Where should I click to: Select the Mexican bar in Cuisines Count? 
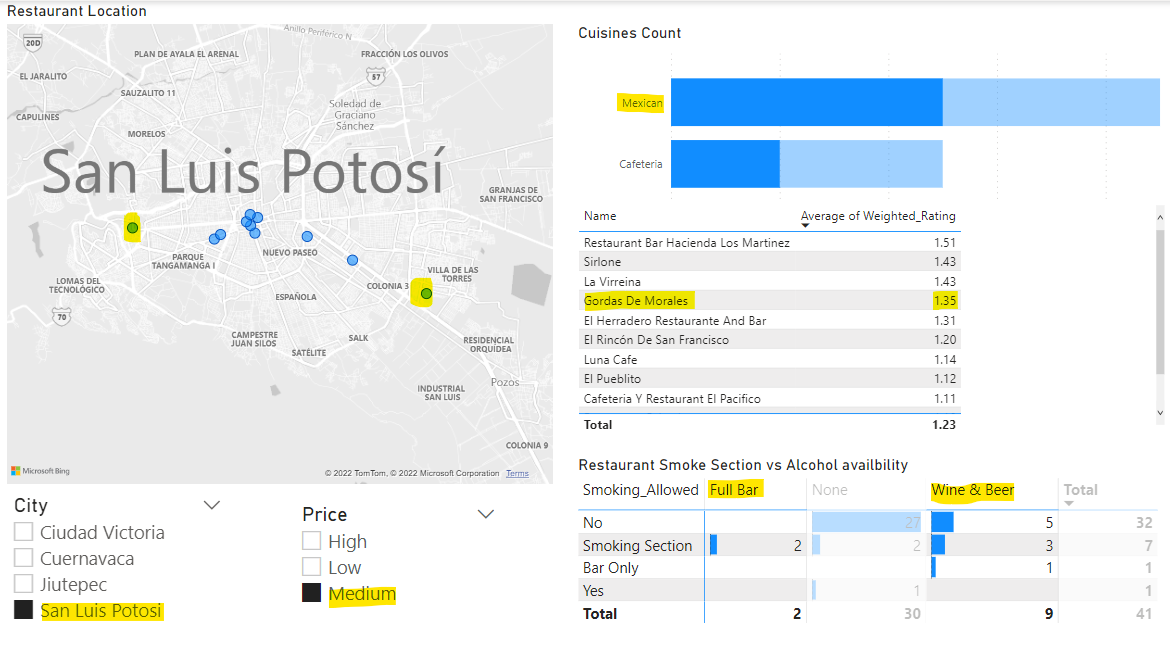click(807, 102)
